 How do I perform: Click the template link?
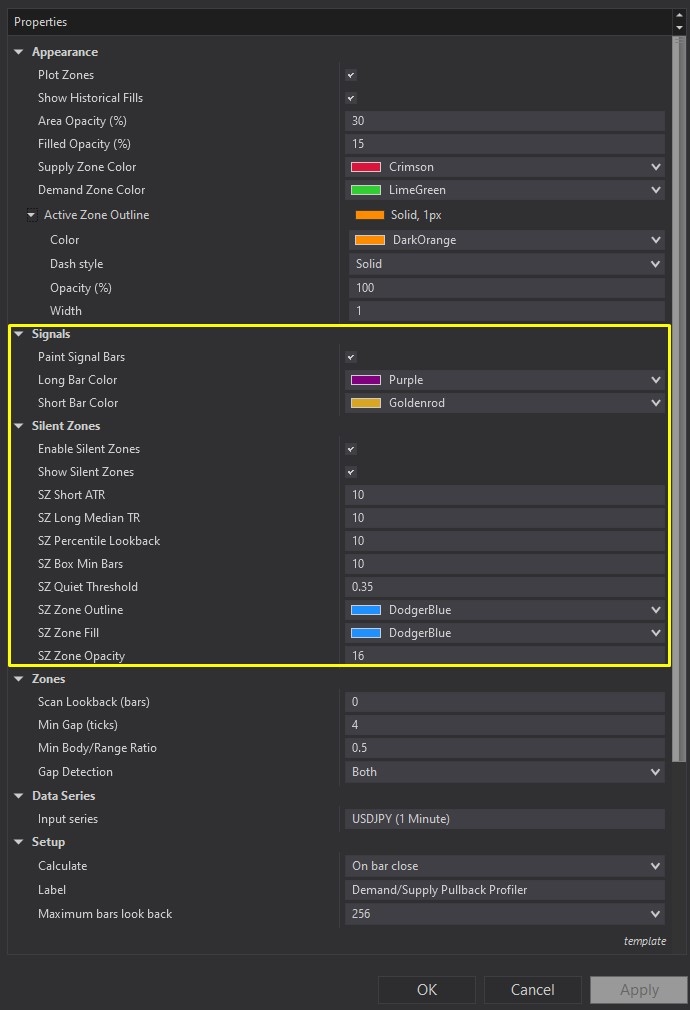point(645,941)
